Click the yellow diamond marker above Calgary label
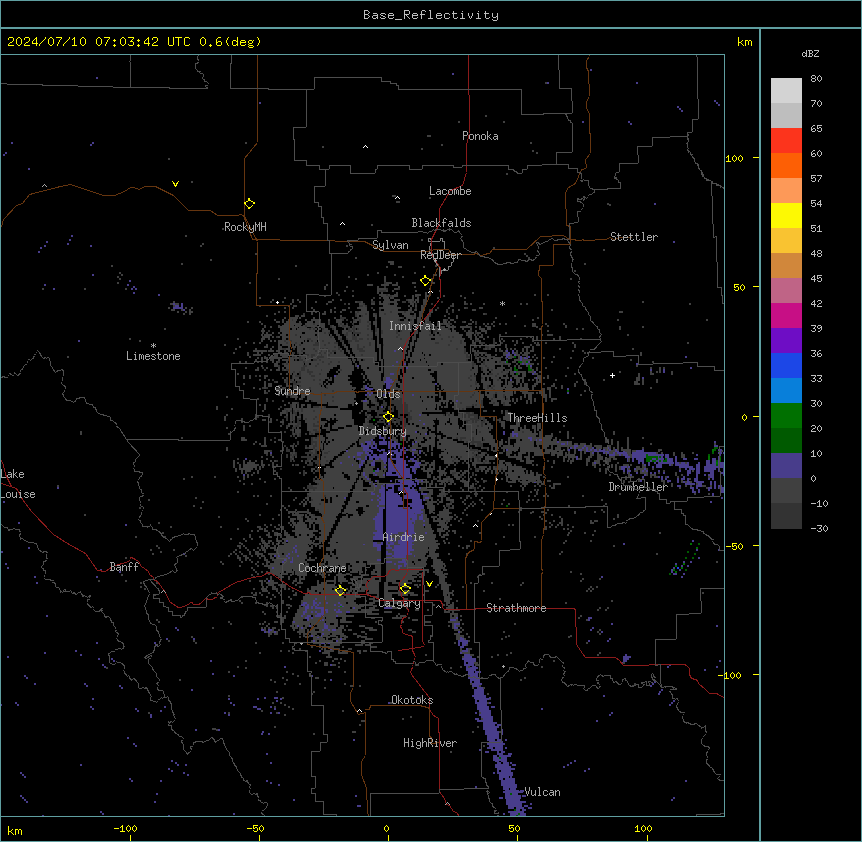This screenshot has height=842, width=862. [405, 589]
